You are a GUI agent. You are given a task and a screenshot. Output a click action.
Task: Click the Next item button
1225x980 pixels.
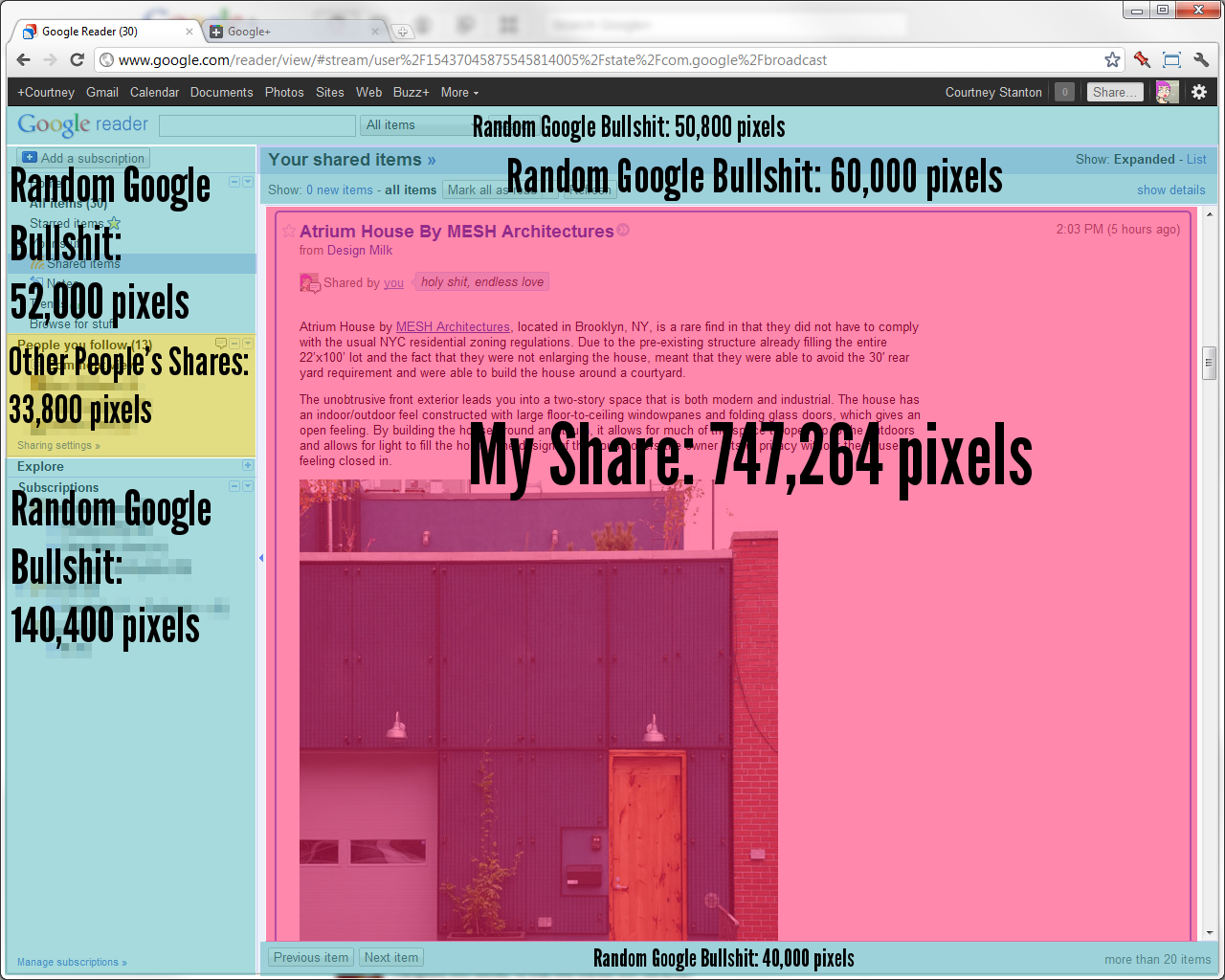[x=390, y=957]
